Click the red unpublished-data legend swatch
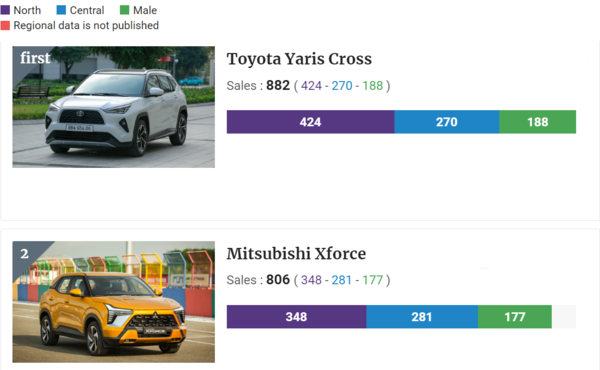Viewport: 600px width, 370px height. tap(5, 25)
